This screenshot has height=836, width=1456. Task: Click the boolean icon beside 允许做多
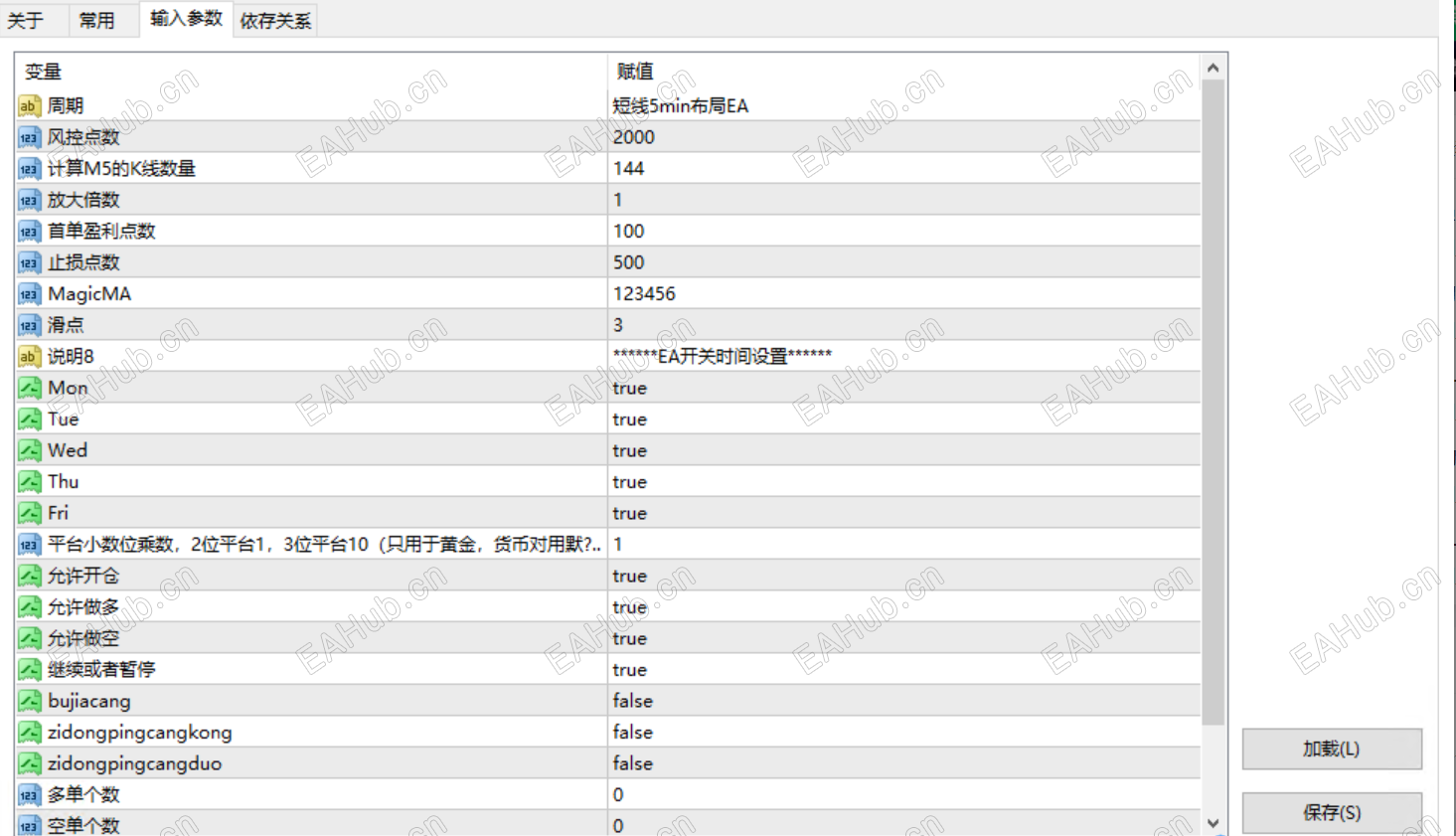click(29, 607)
